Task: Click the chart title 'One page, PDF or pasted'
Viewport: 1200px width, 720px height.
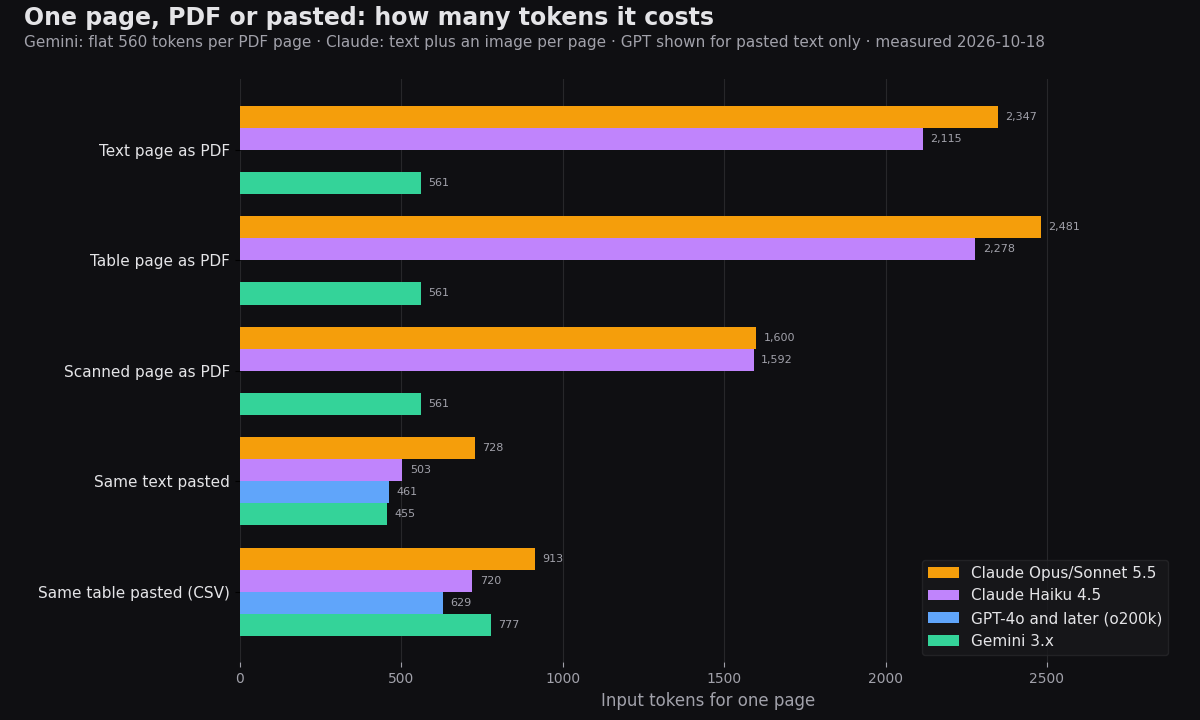Action: (369, 18)
